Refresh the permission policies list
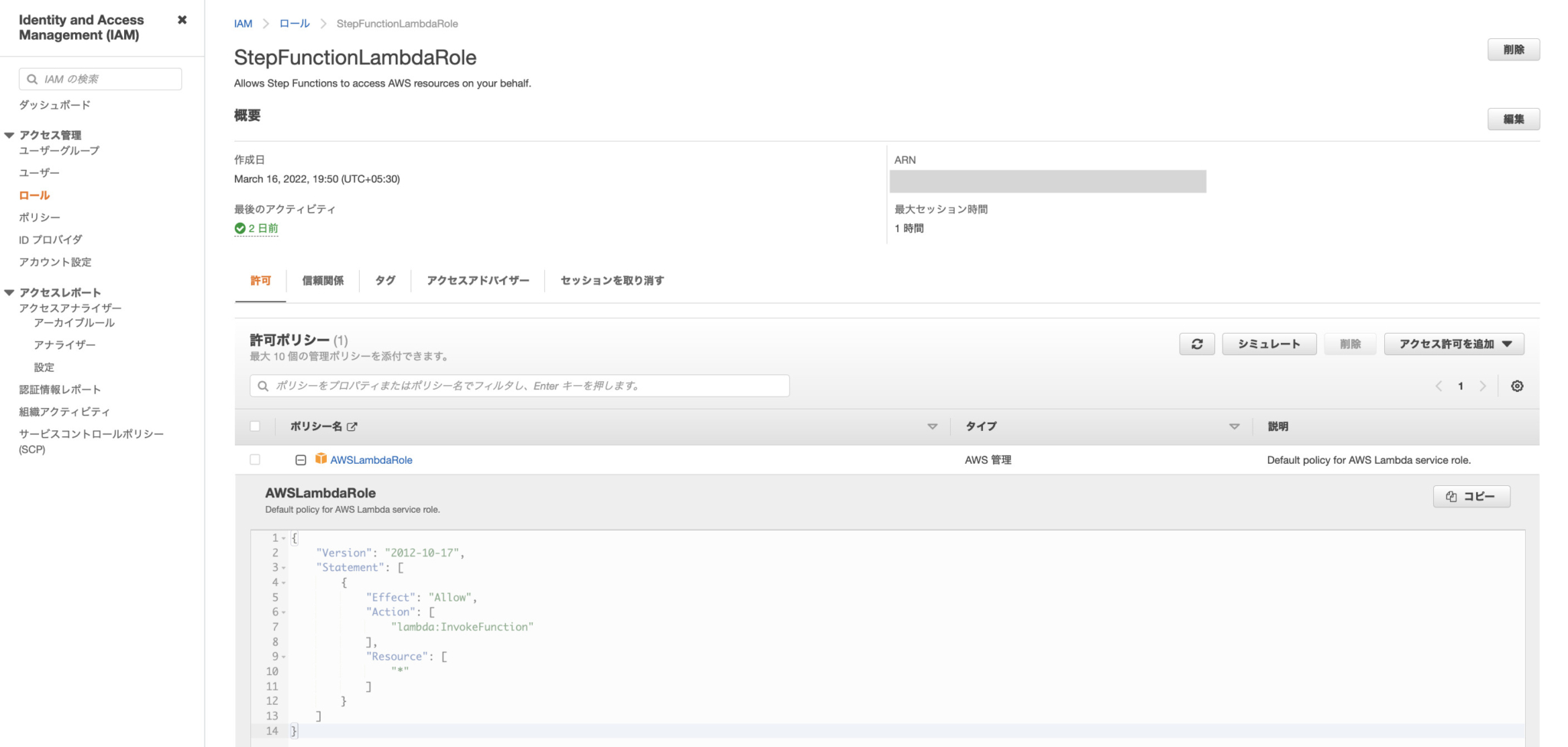 tap(1197, 344)
